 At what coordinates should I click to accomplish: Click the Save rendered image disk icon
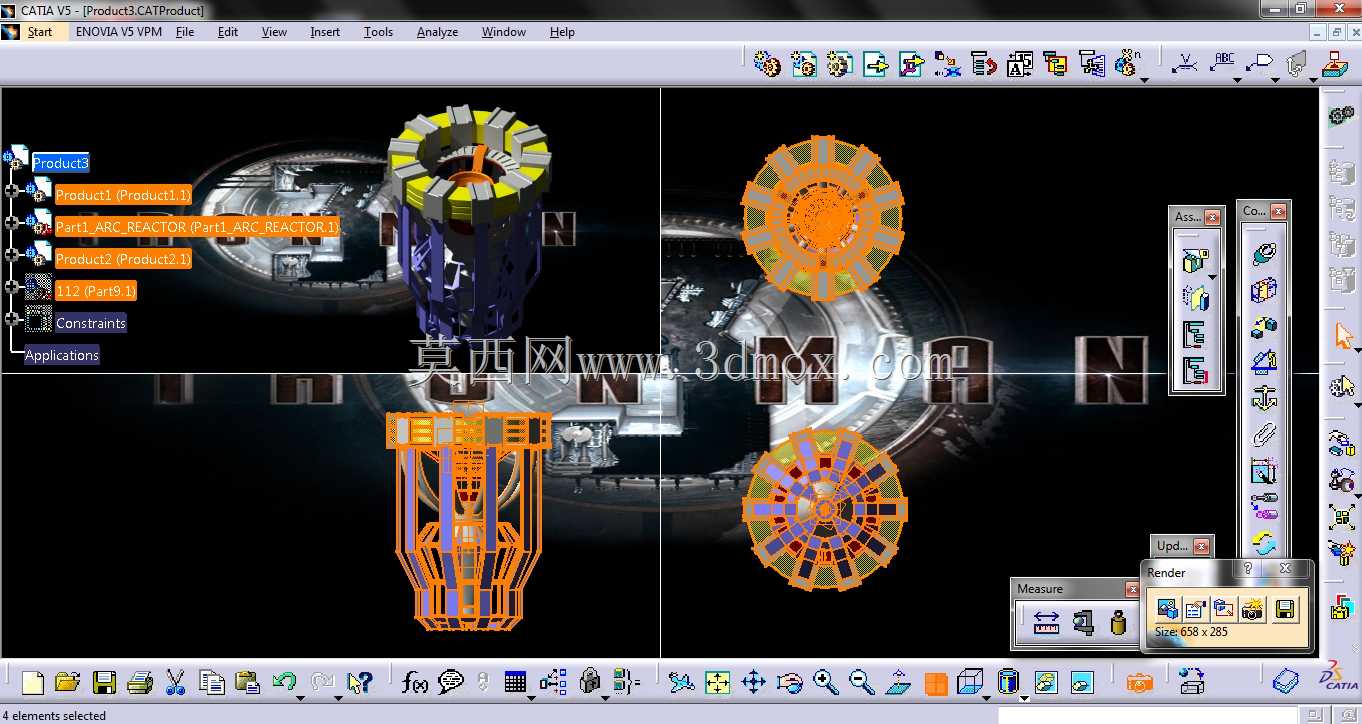pyautogui.click(x=1286, y=609)
